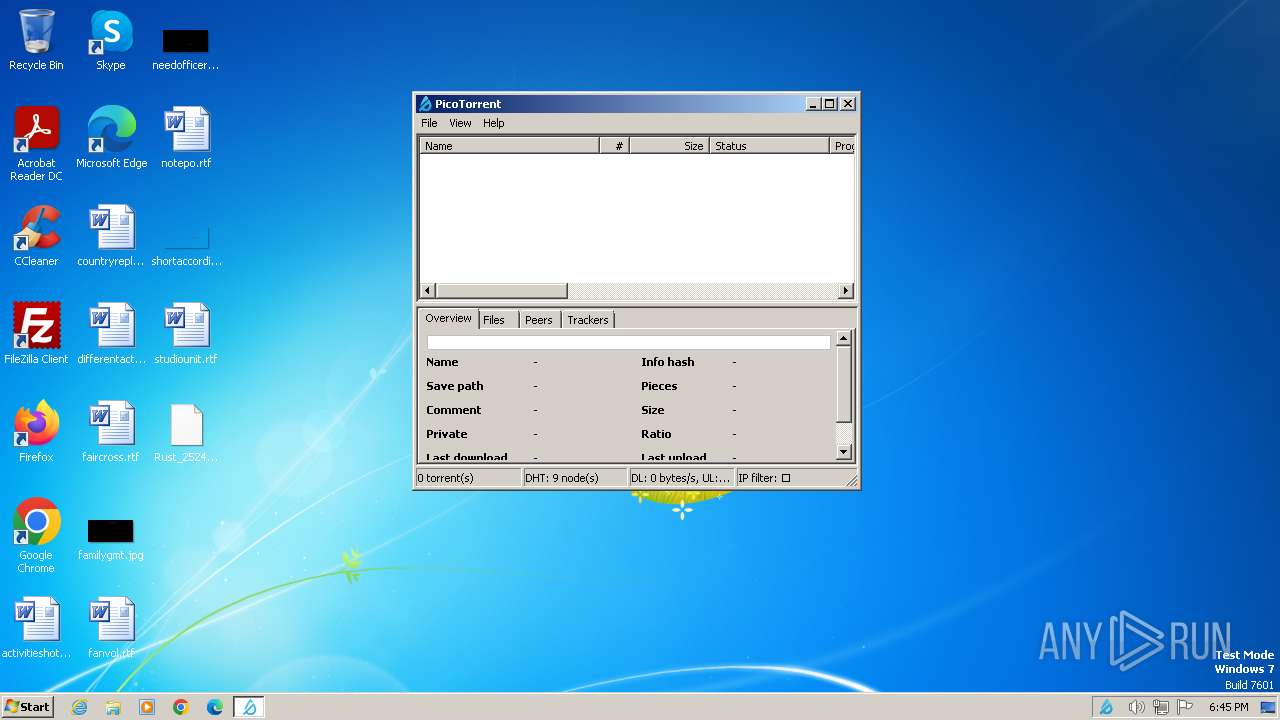
Task: Click the Overview panel vertical scrollbar thumb
Action: pyautogui.click(x=843, y=384)
